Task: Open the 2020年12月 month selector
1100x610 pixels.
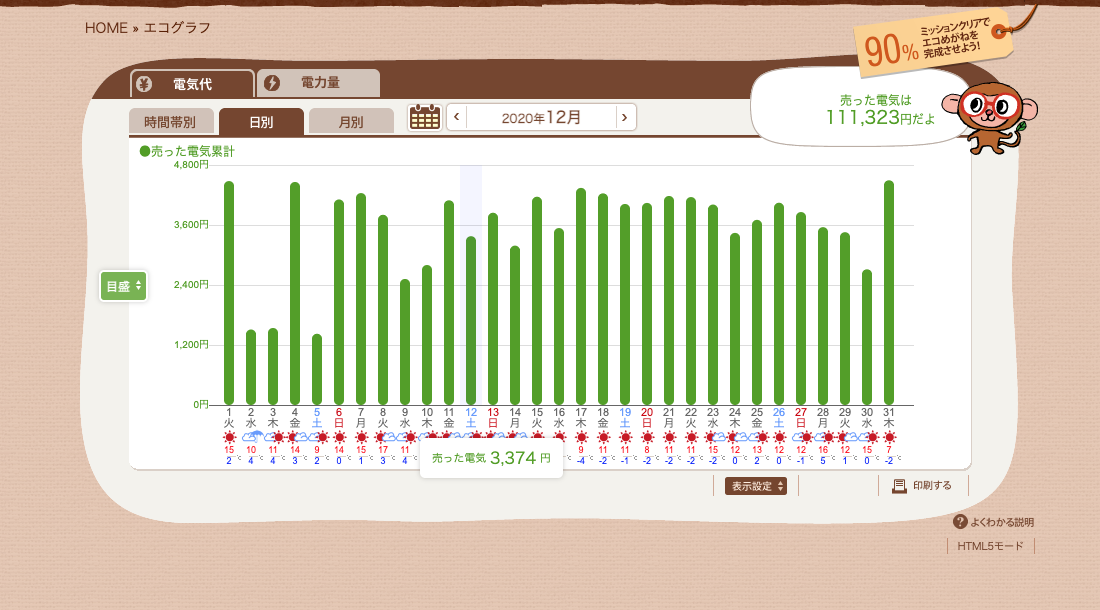Action: [540, 117]
